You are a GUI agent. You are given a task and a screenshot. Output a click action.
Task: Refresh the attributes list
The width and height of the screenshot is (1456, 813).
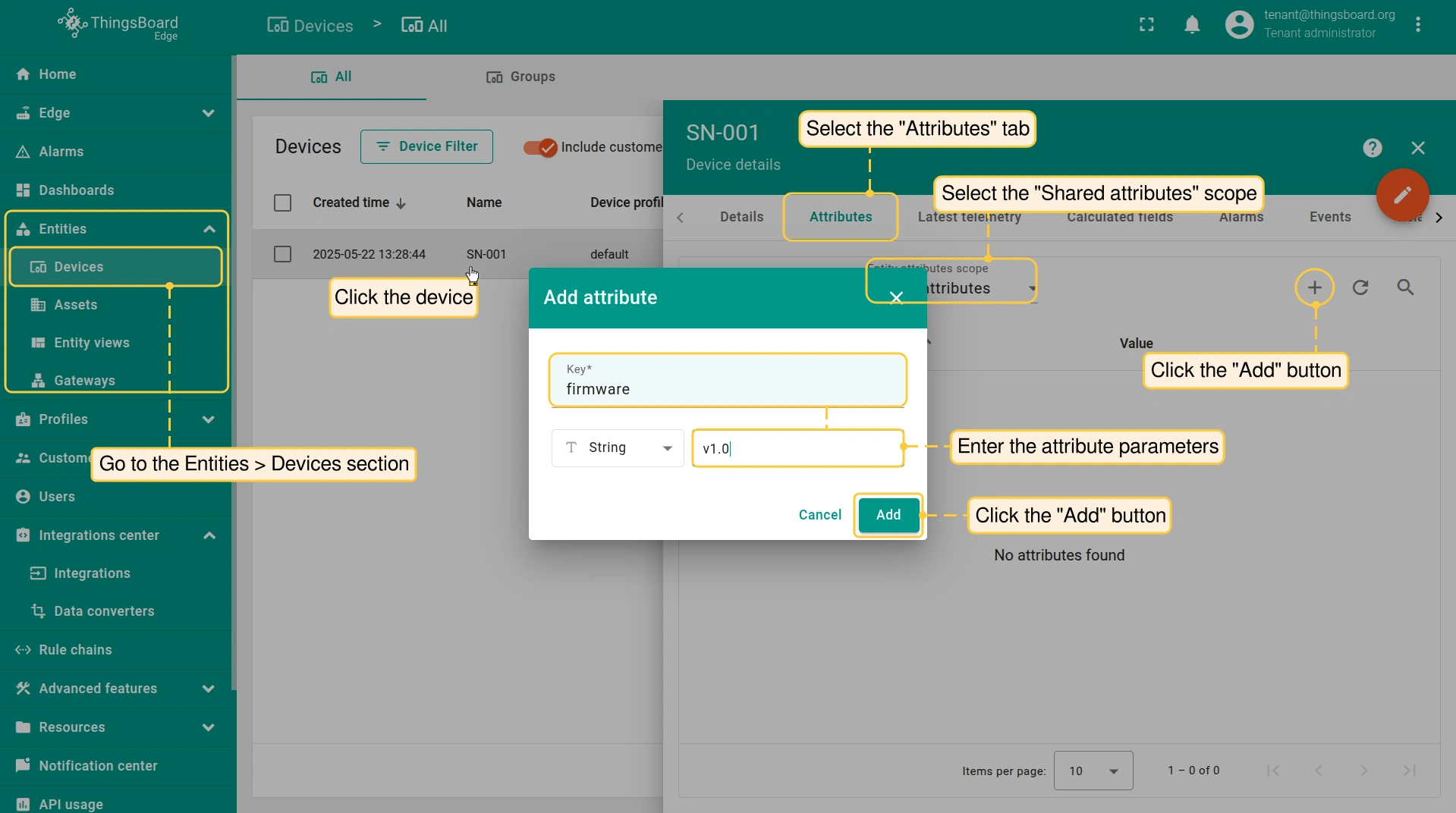[1360, 287]
